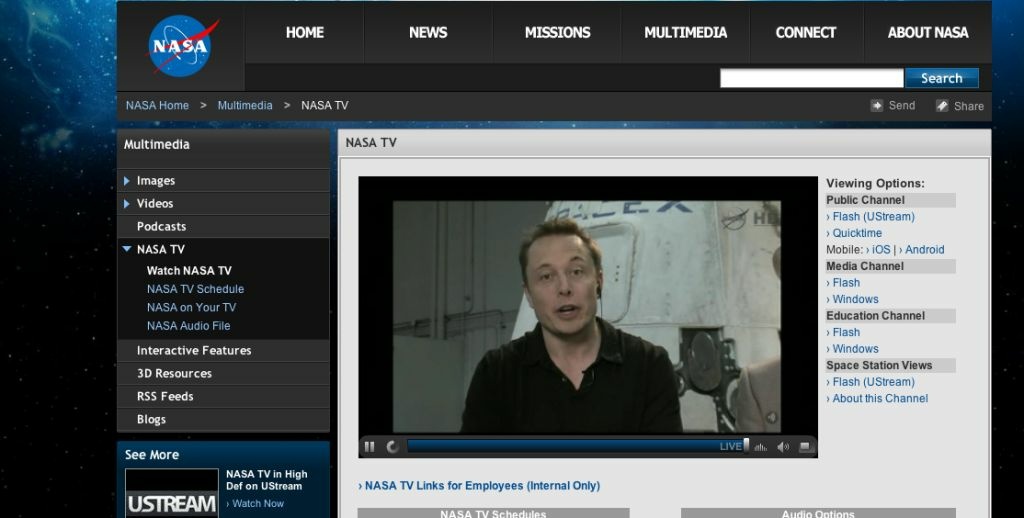The width and height of the screenshot is (1024, 518).
Task: Open the CONNECT menu
Action: [x=805, y=32]
